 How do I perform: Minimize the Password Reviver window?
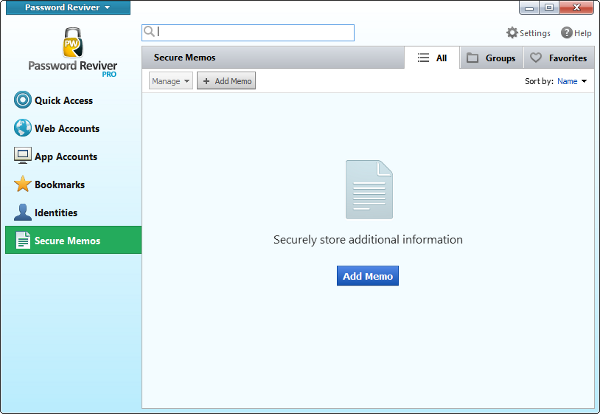pyautogui.click(x=530, y=8)
